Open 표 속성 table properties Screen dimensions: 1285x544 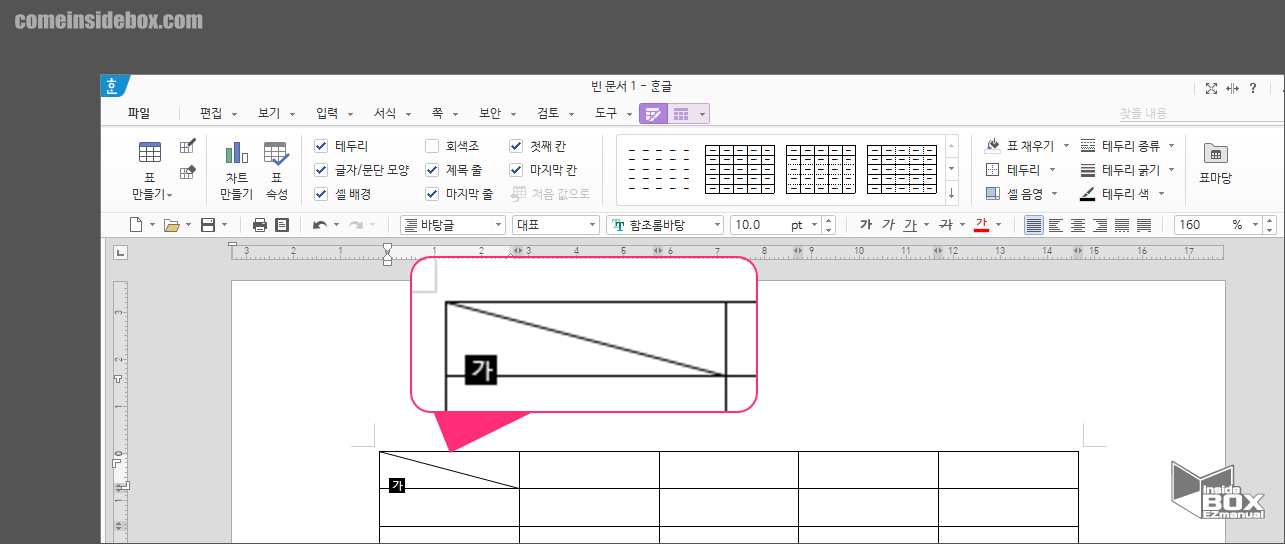[x=276, y=170]
